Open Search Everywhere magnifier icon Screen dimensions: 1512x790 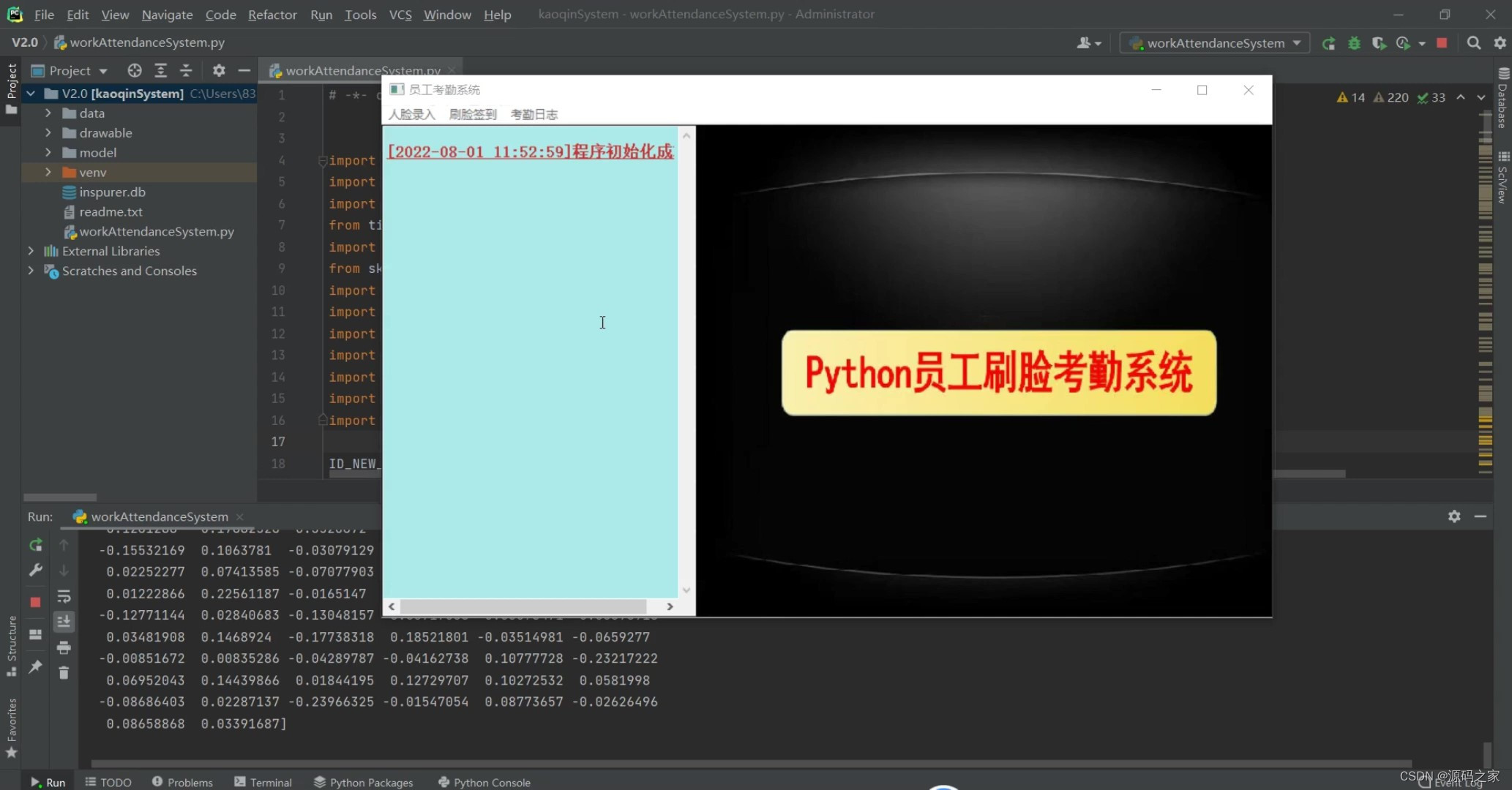click(1474, 43)
